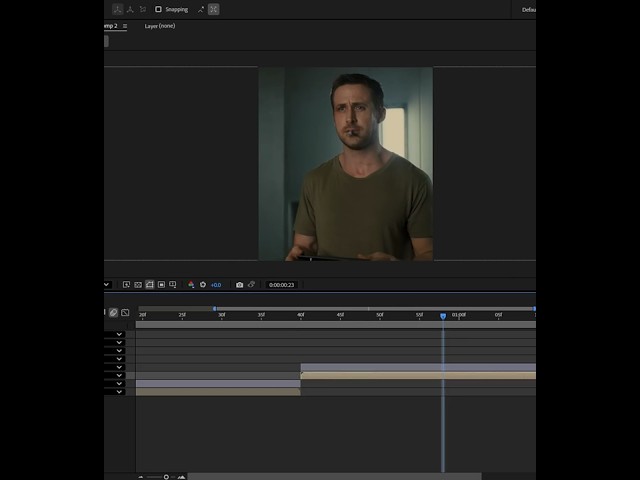Click the timeline zoom in mountain icon
Viewport: 640px width, 480px height.
(181, 477)
